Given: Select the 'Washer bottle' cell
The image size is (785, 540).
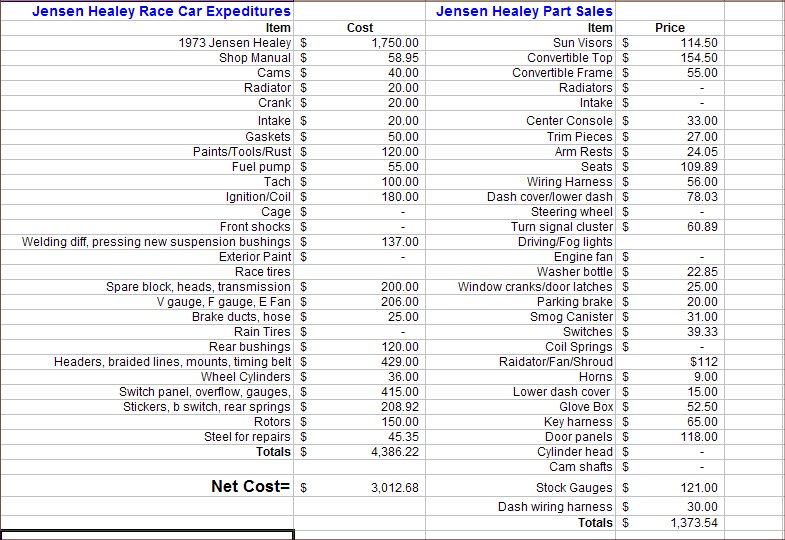Looking at the screenshot, I should pyautogui.click(x=521, y=272).
